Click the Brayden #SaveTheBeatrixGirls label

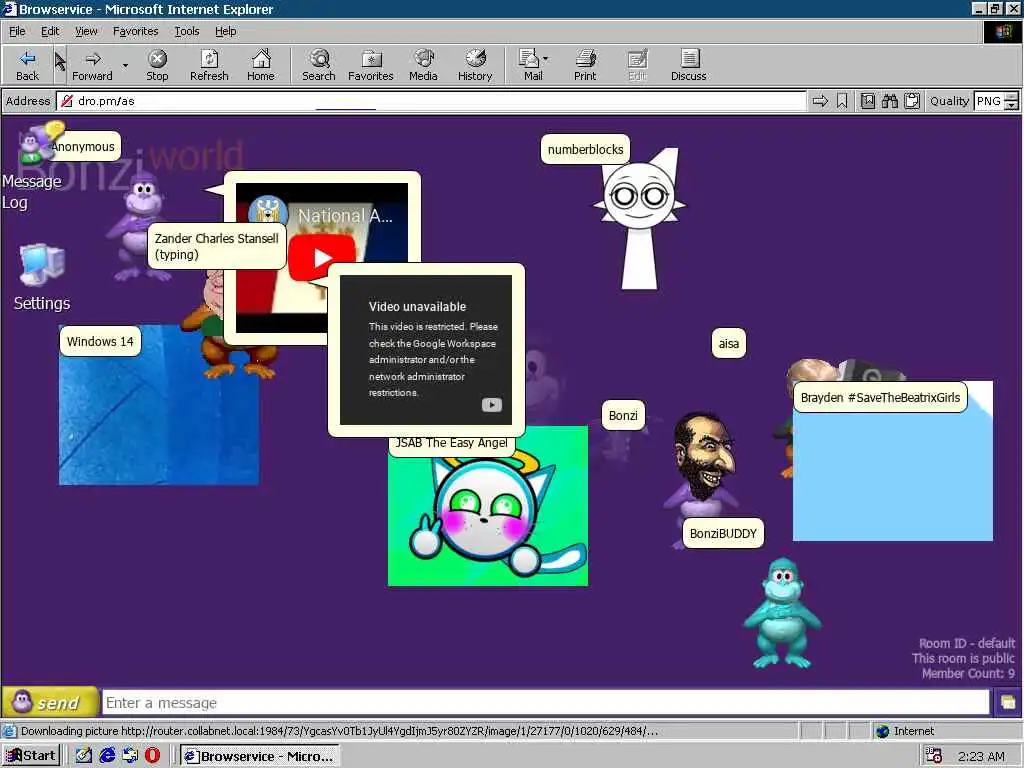880,398
